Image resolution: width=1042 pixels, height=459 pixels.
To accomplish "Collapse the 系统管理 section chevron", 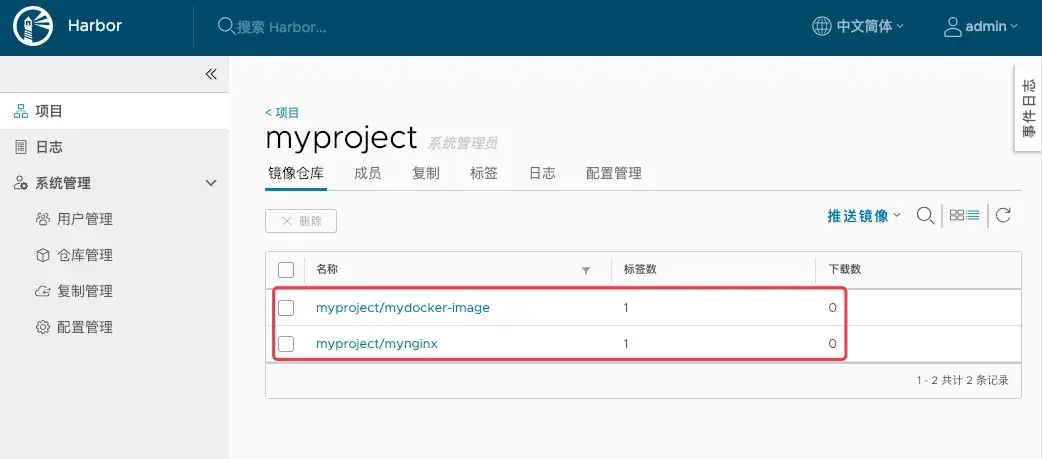I will pos(211,183).
